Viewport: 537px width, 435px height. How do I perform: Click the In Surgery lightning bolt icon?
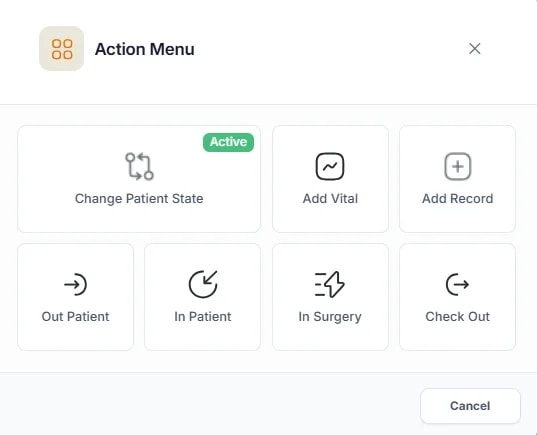pyautogui.click(x=330, y=284)
